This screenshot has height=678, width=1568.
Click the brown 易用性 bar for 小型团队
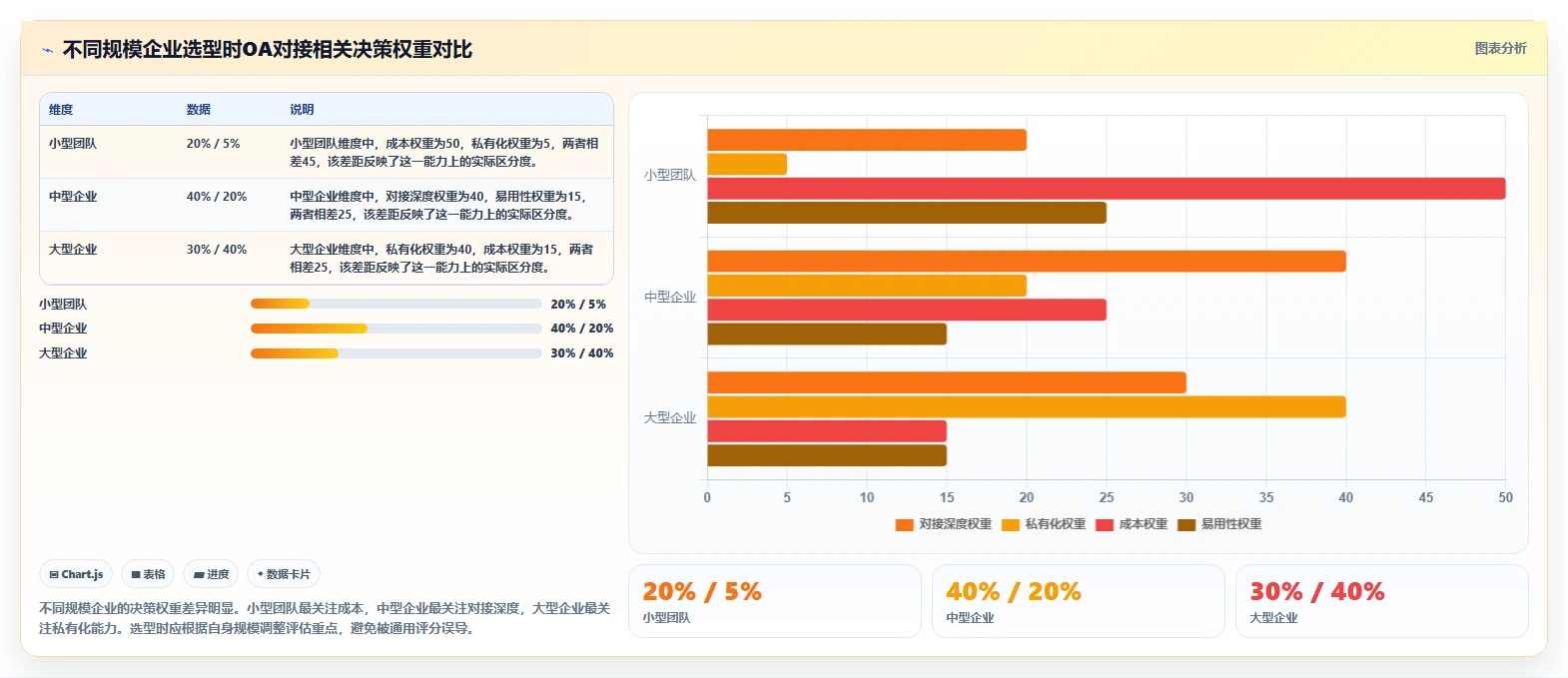[907, 213]
